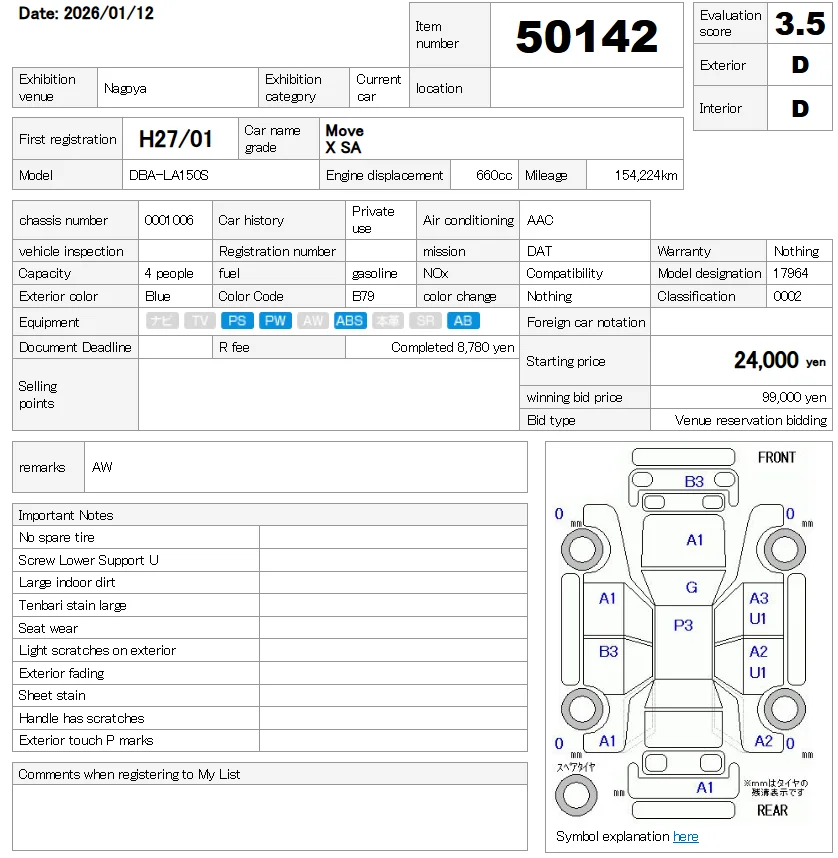Click the Nagoya exhibition venue value

click(125, 88)
